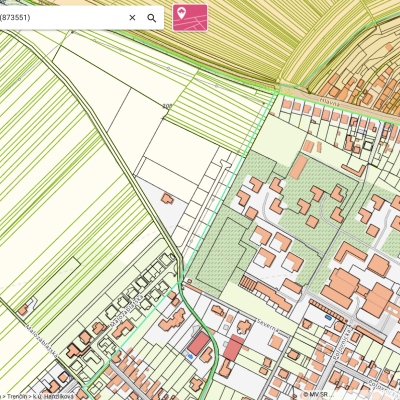The width and height of the screenshot is (400, 400).
Task: Clear the search field with the X icon
Action: 132,18
